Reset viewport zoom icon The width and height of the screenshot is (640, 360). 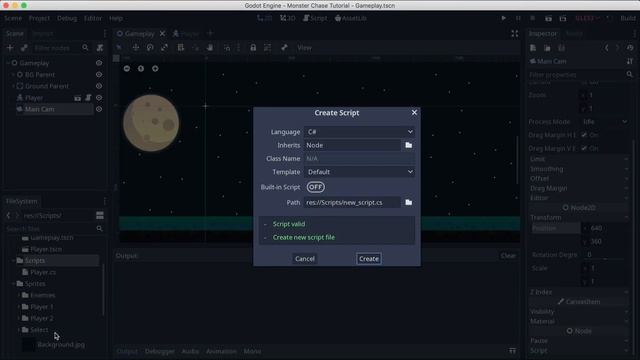141,69
